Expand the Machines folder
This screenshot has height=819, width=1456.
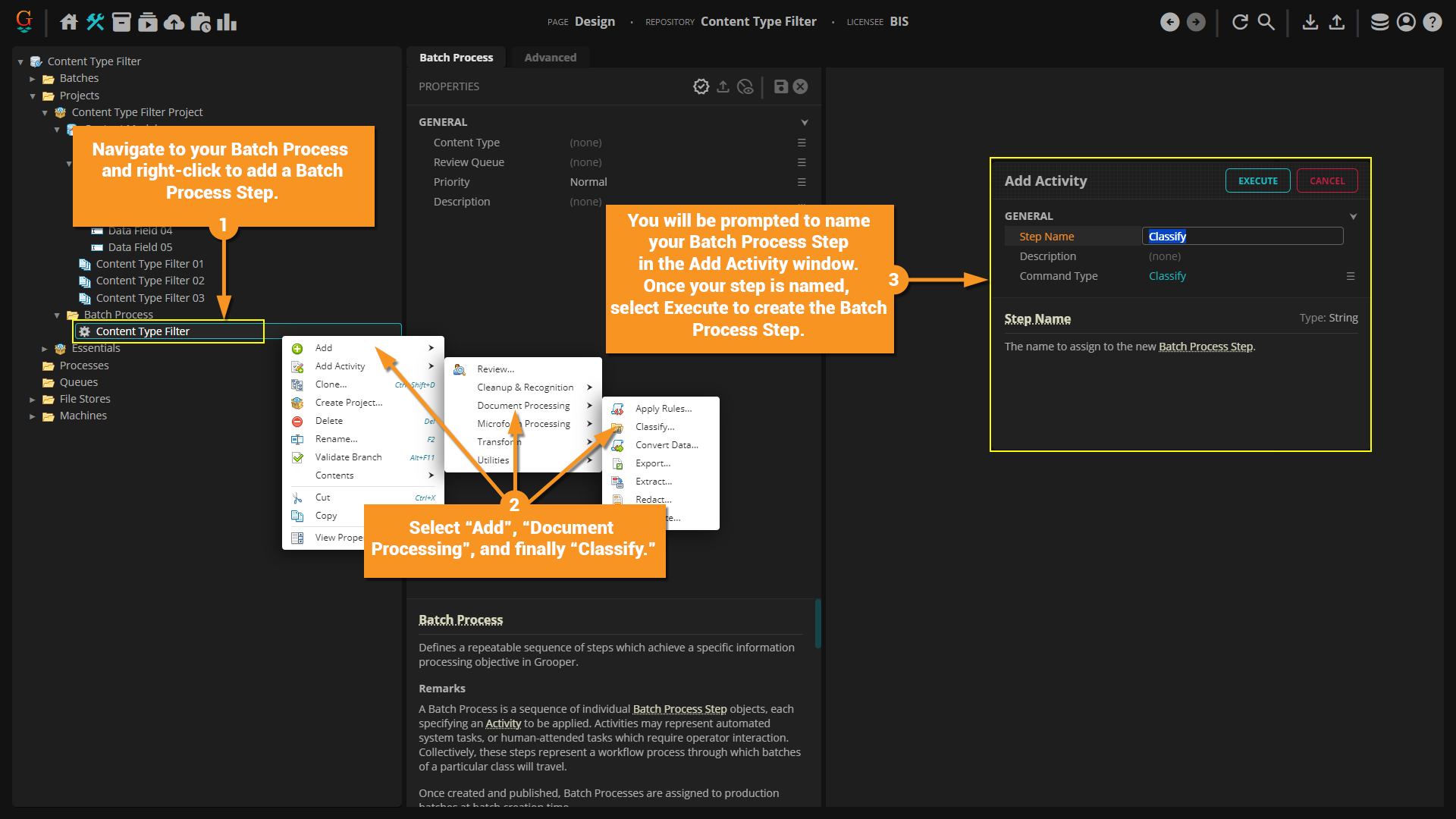tap(33, 416)
